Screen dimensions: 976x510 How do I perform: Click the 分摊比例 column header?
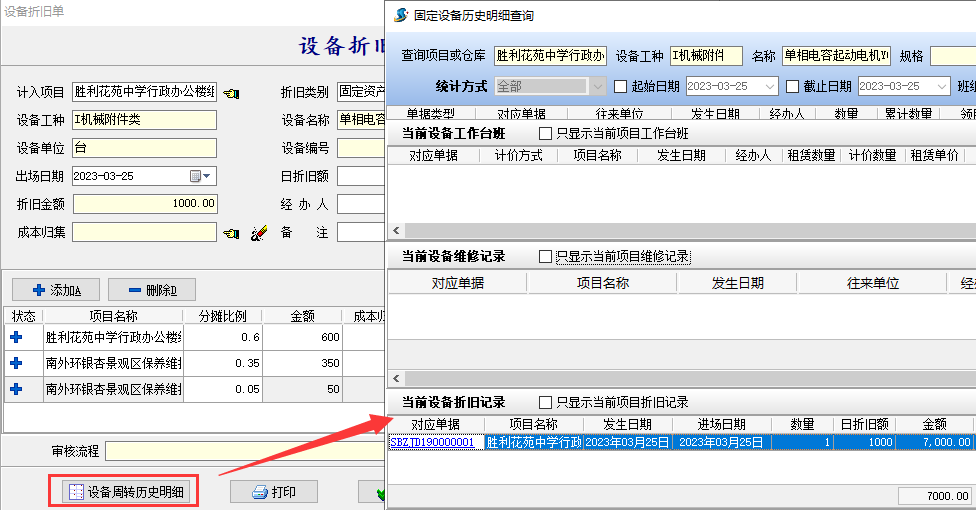point(222,316)
